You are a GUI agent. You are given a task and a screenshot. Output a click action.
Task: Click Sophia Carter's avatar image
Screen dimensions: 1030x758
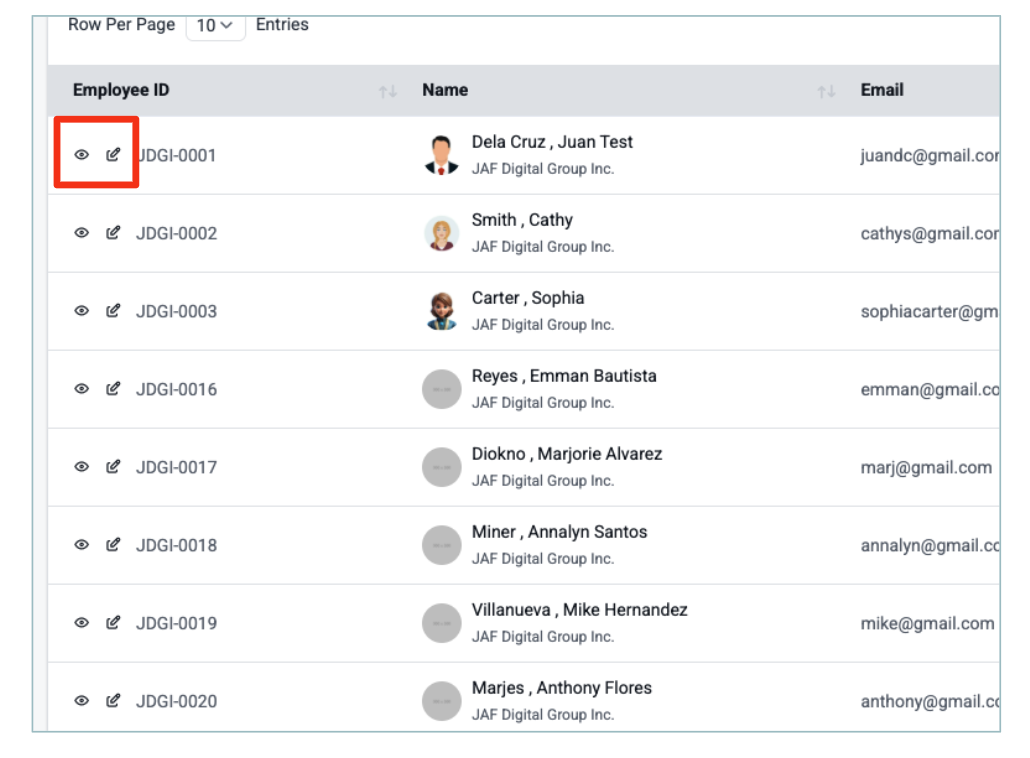point(441,312)
